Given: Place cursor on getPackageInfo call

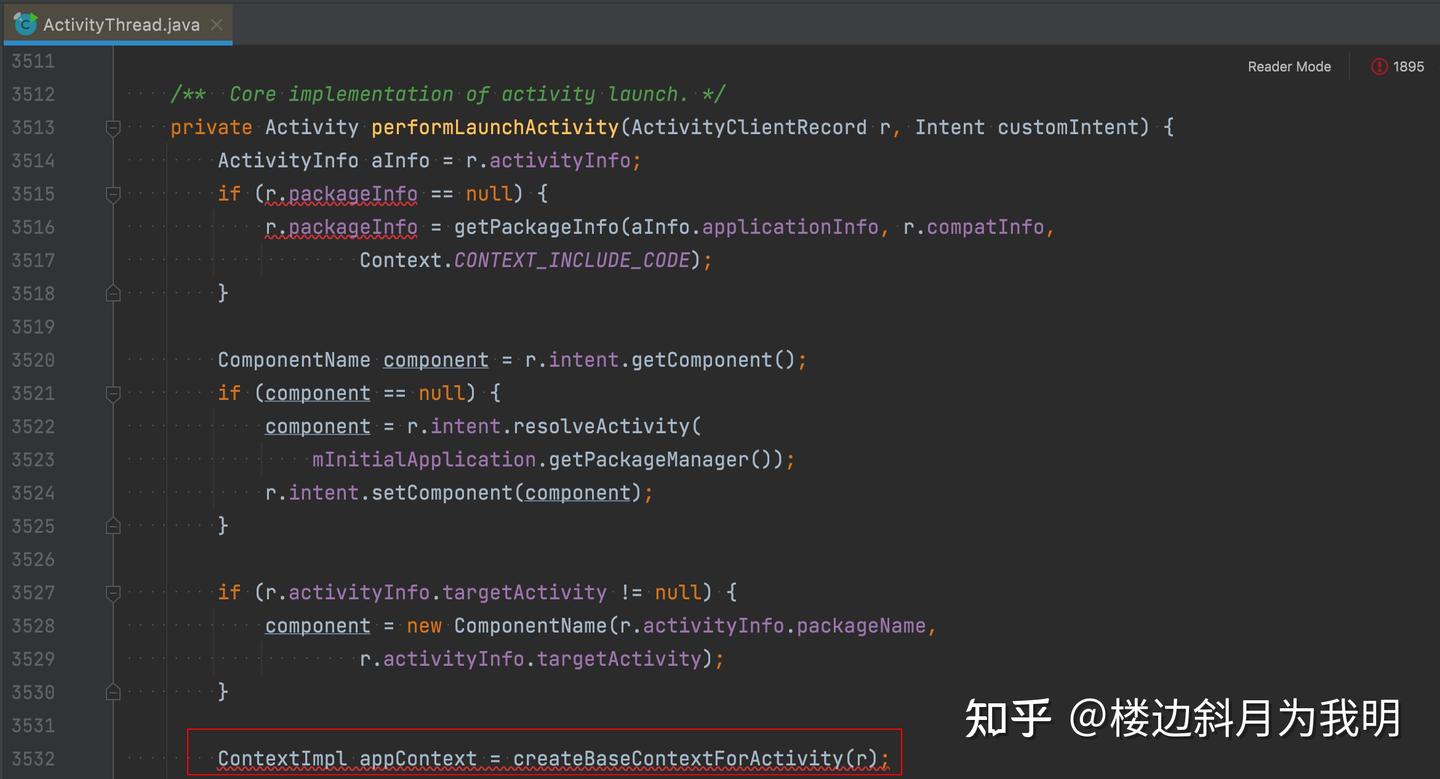Looking at the screenshot, I should coord(536,227).
